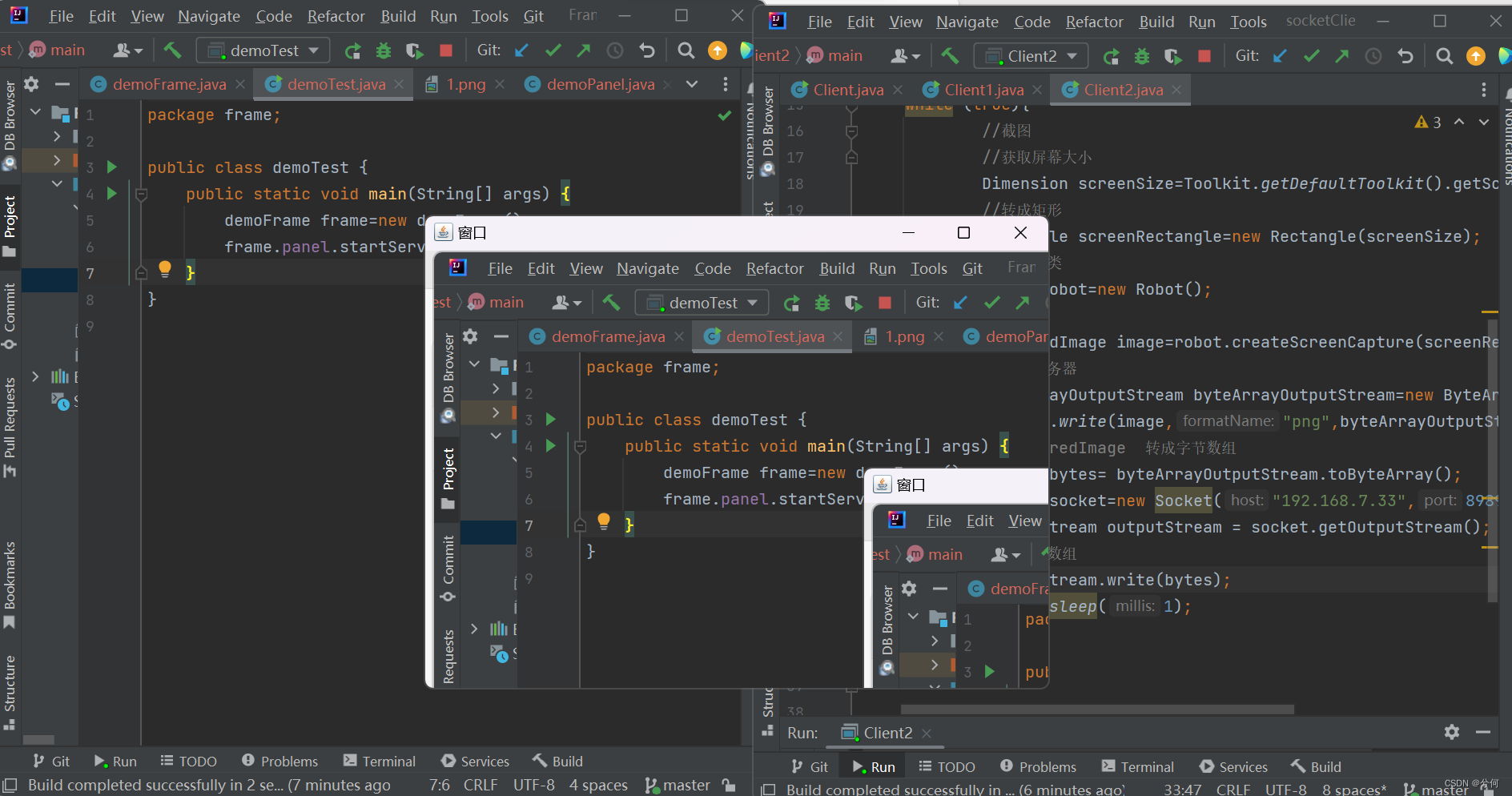Screen dimensions: 1512x796
Task: Open Refactor menu in Client2 window
Action: (x=1094, y=22)
